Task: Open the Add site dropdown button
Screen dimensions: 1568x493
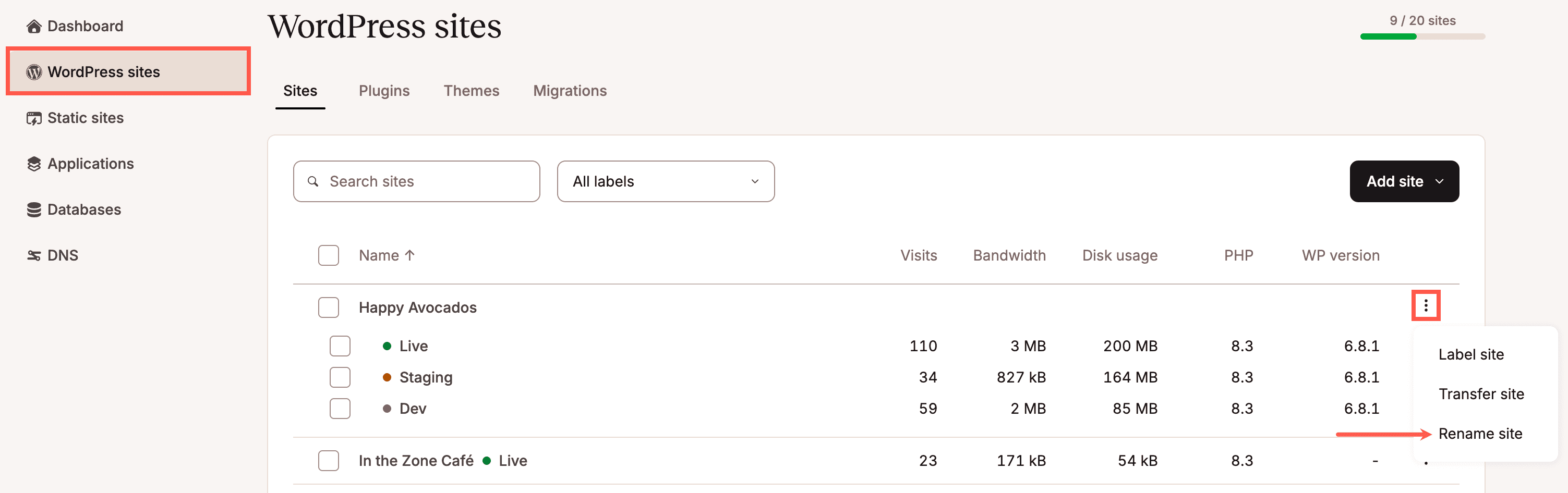Action: [x=1404, y=182]
